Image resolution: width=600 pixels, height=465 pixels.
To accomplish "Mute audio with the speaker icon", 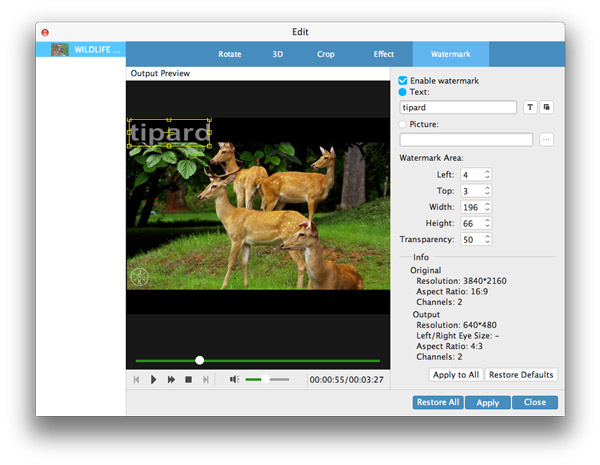I will pos(234,379).
